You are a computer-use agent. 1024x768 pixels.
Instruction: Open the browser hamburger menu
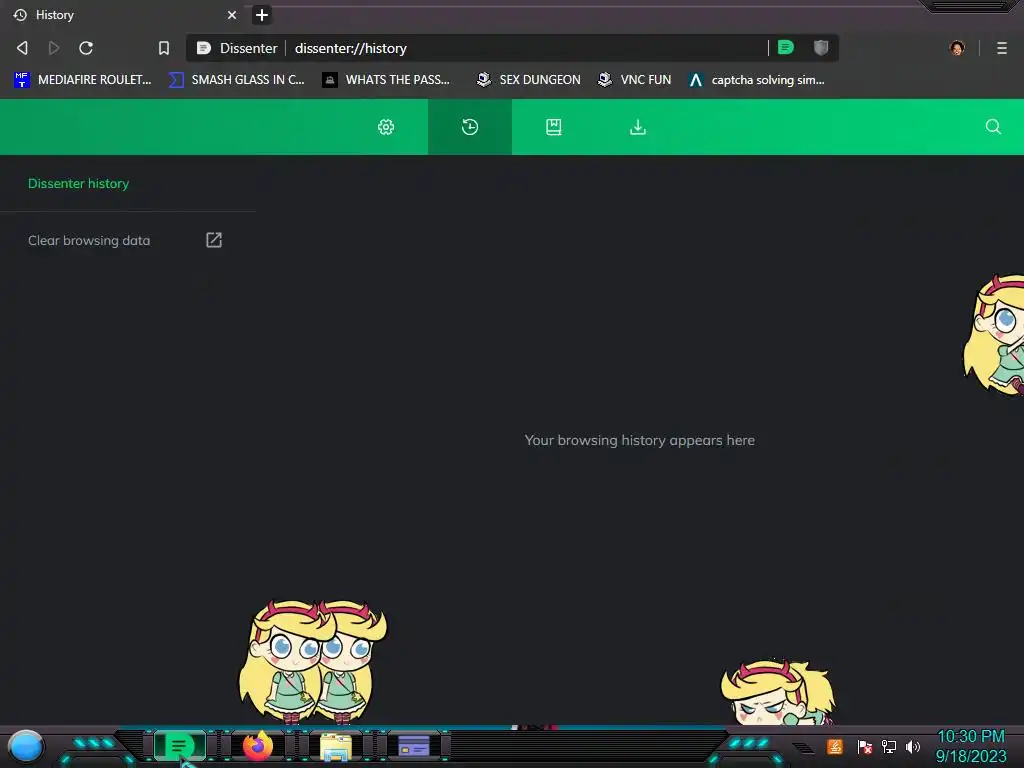[1002, 48]
